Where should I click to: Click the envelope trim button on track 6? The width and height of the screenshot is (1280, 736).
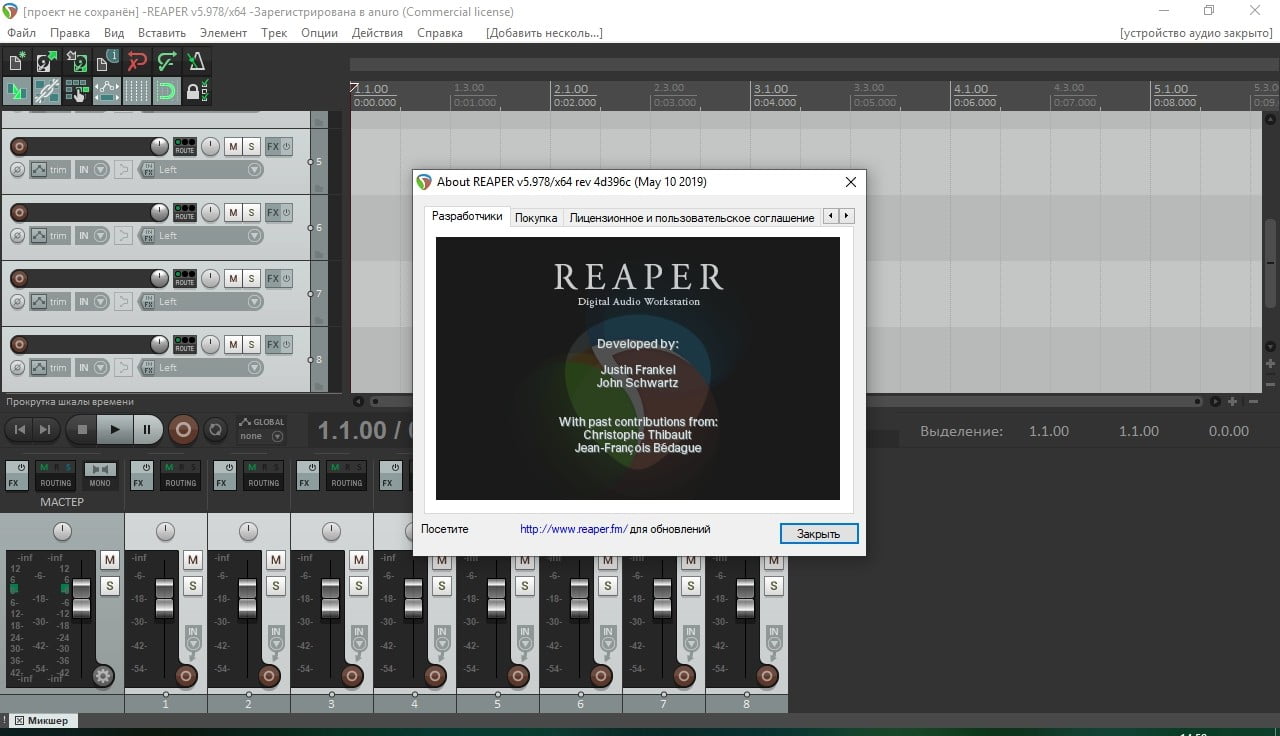tap(49, 236)
